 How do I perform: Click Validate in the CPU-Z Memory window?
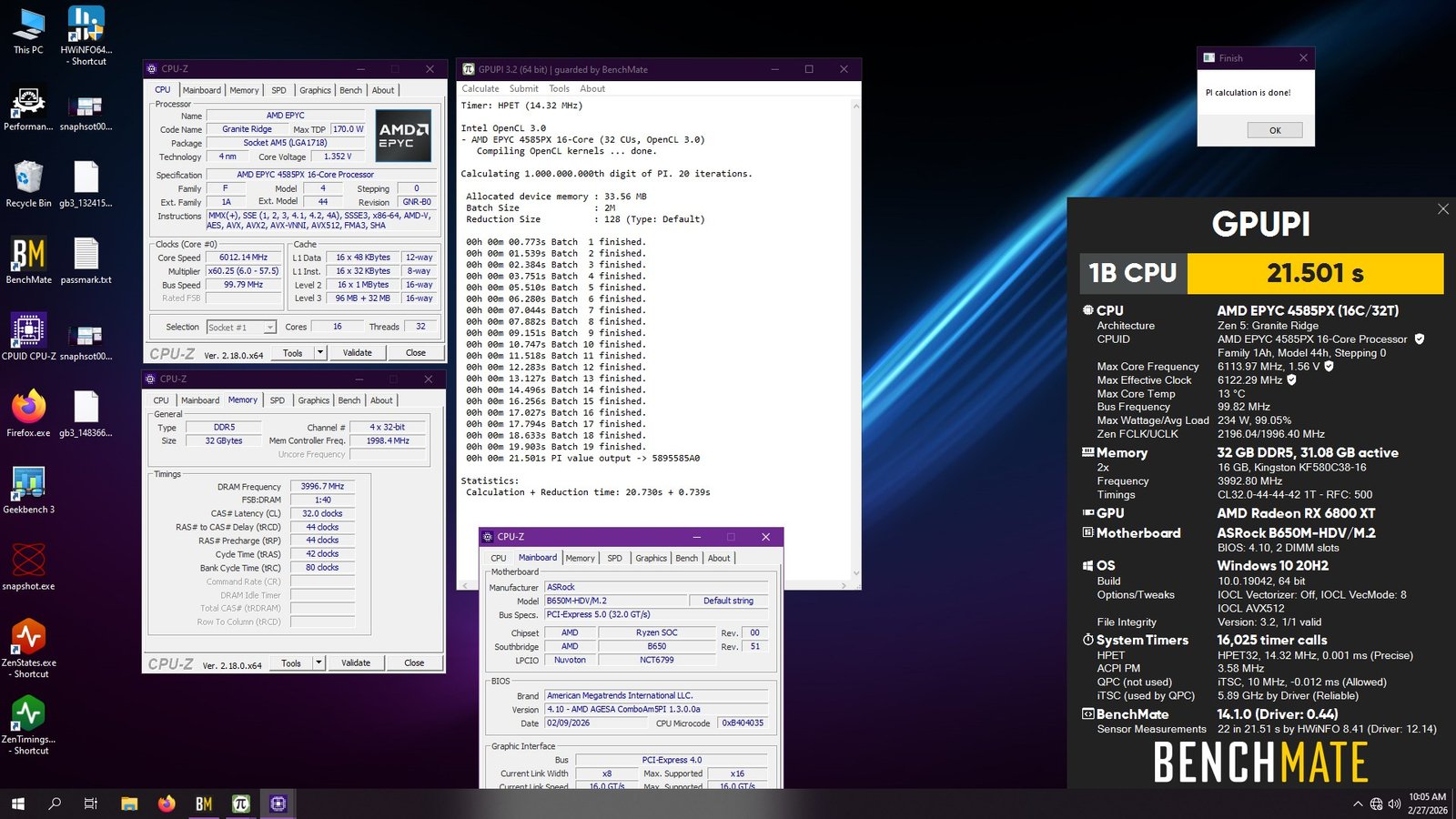(356, 662)
